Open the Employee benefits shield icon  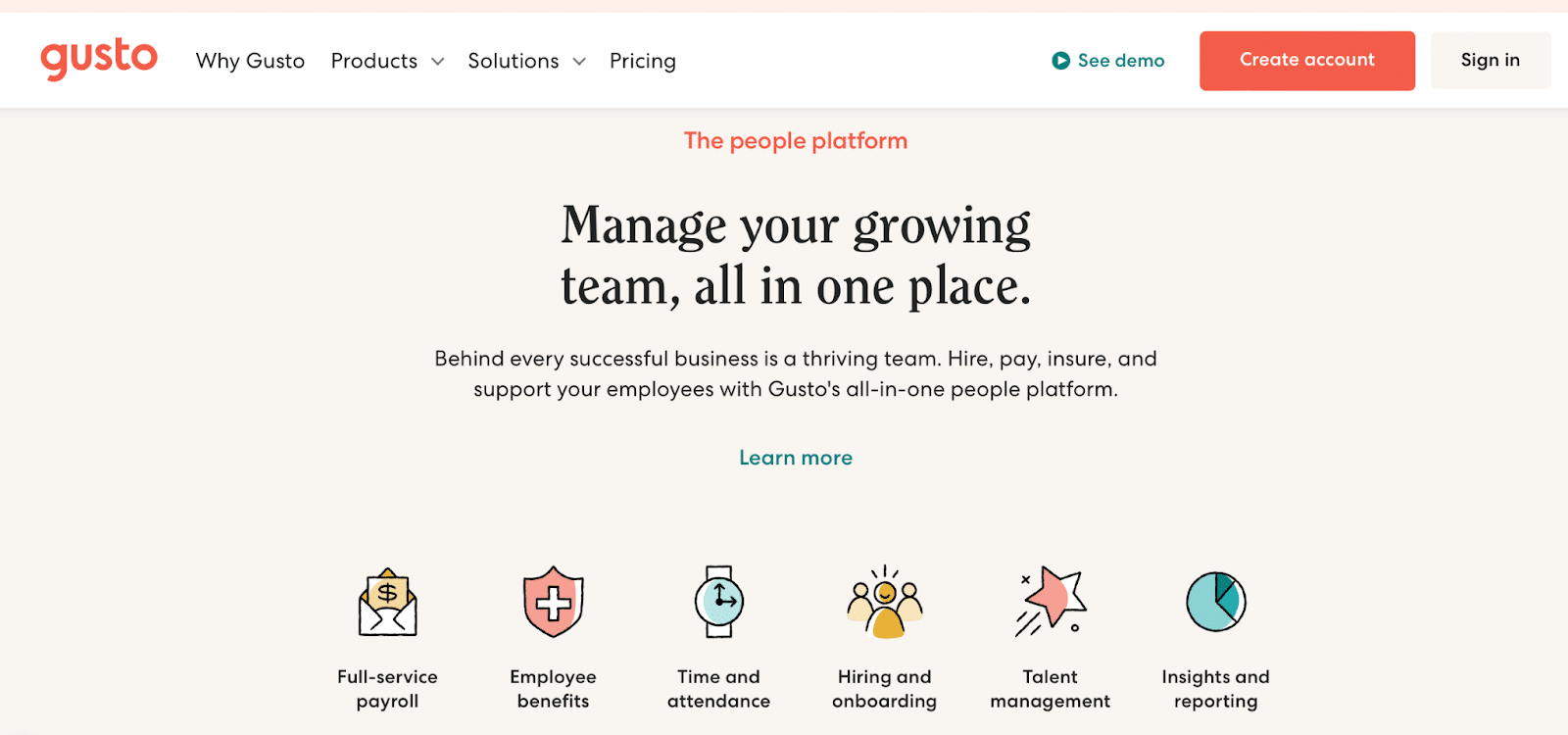pyautogui.click(x=554, y=602)
